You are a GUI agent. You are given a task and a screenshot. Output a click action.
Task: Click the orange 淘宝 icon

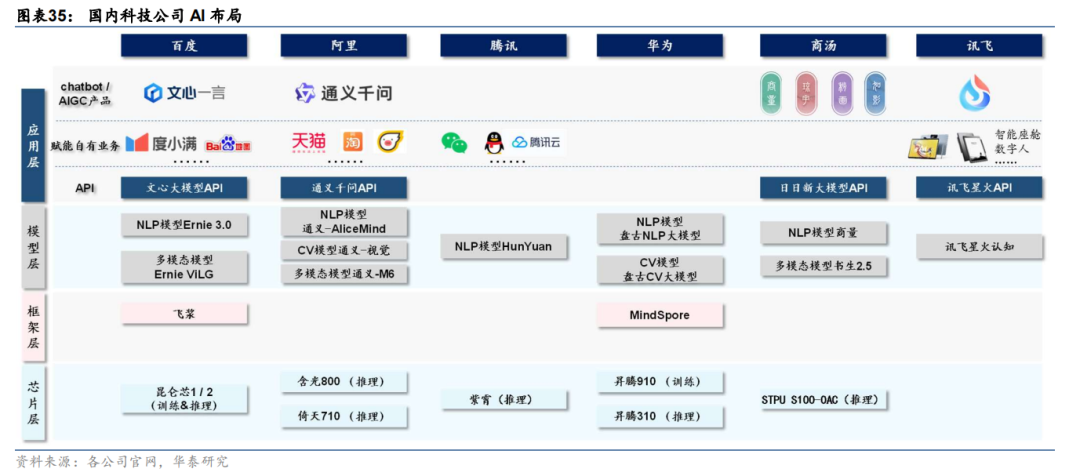click(x=353, y=141)
